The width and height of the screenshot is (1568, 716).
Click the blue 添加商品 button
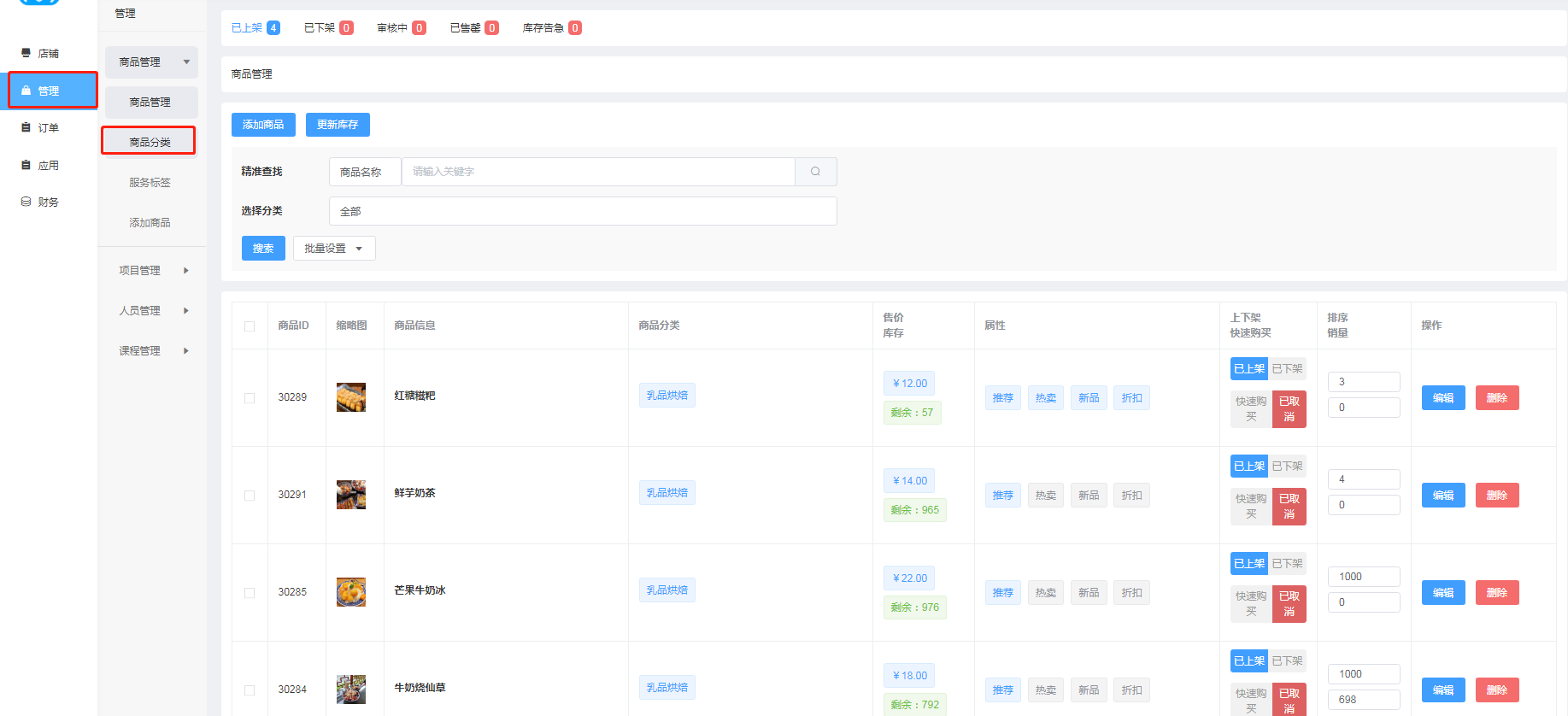(263, 125)
